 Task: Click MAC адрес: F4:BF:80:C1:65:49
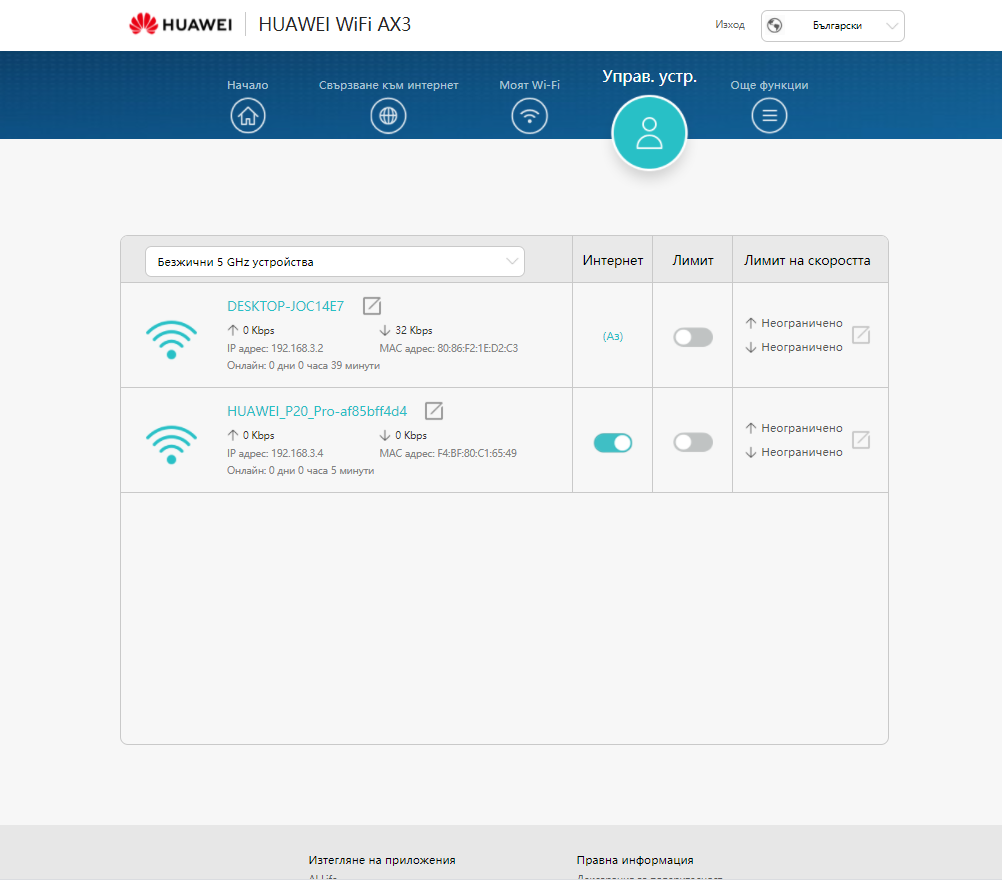(448, 453)
